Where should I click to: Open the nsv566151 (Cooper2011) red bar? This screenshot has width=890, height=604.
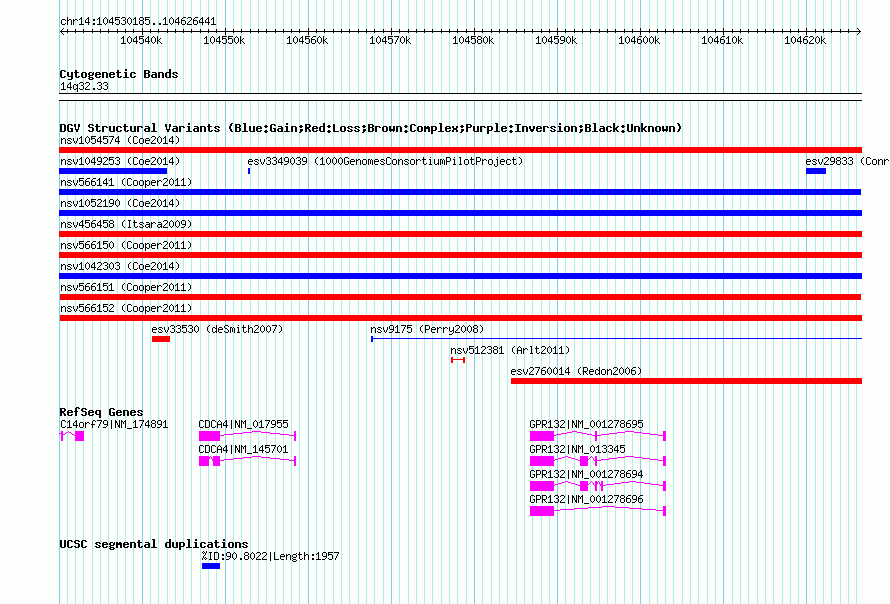460,297
